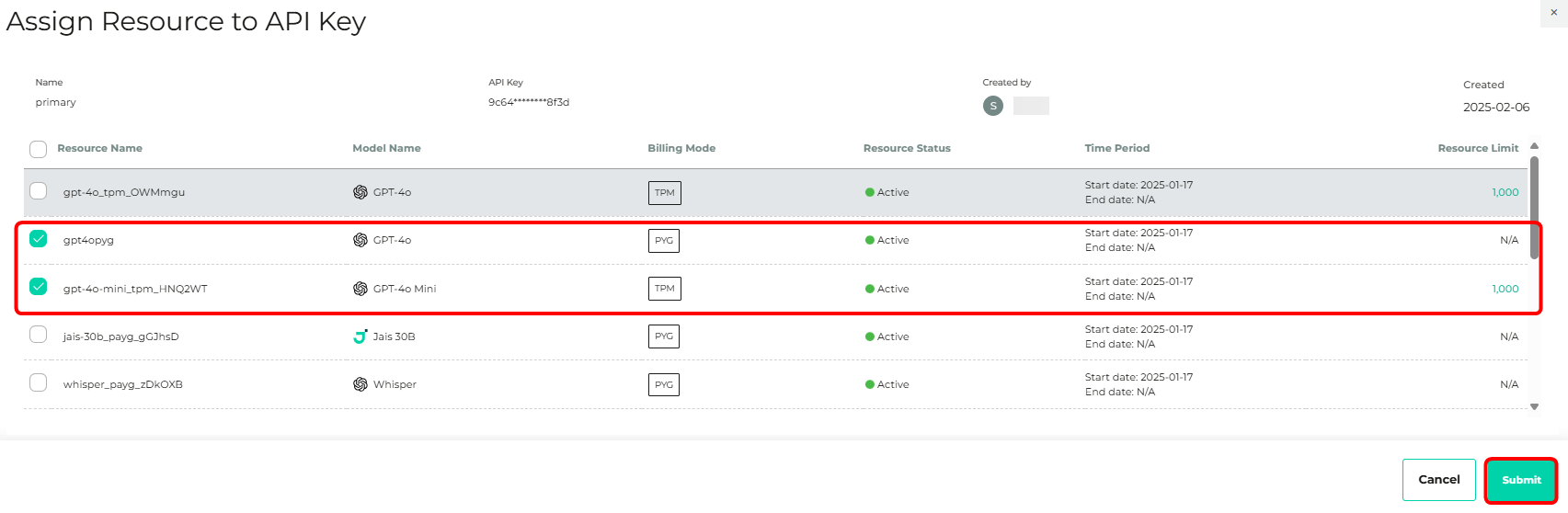
Task: Click the Billing Mode column header
Action: point(681,148)
